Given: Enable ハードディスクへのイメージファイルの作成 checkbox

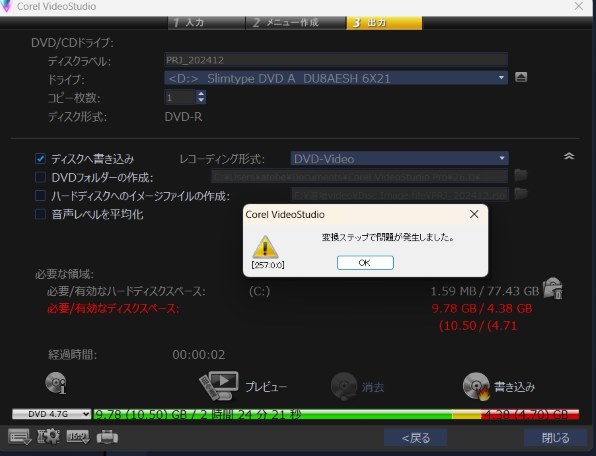Looking at the screenshot, I should [40, 196].
